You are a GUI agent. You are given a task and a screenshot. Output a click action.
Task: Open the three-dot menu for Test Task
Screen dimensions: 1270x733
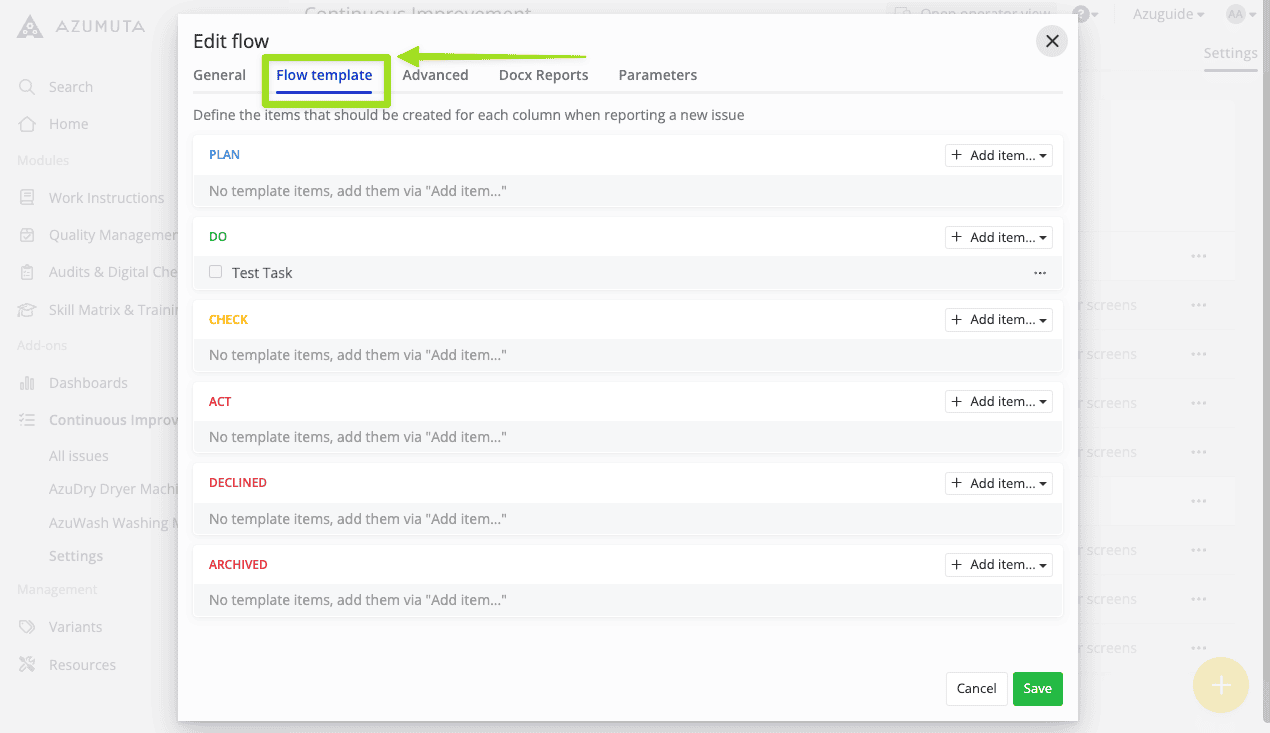click(1040, 273)
